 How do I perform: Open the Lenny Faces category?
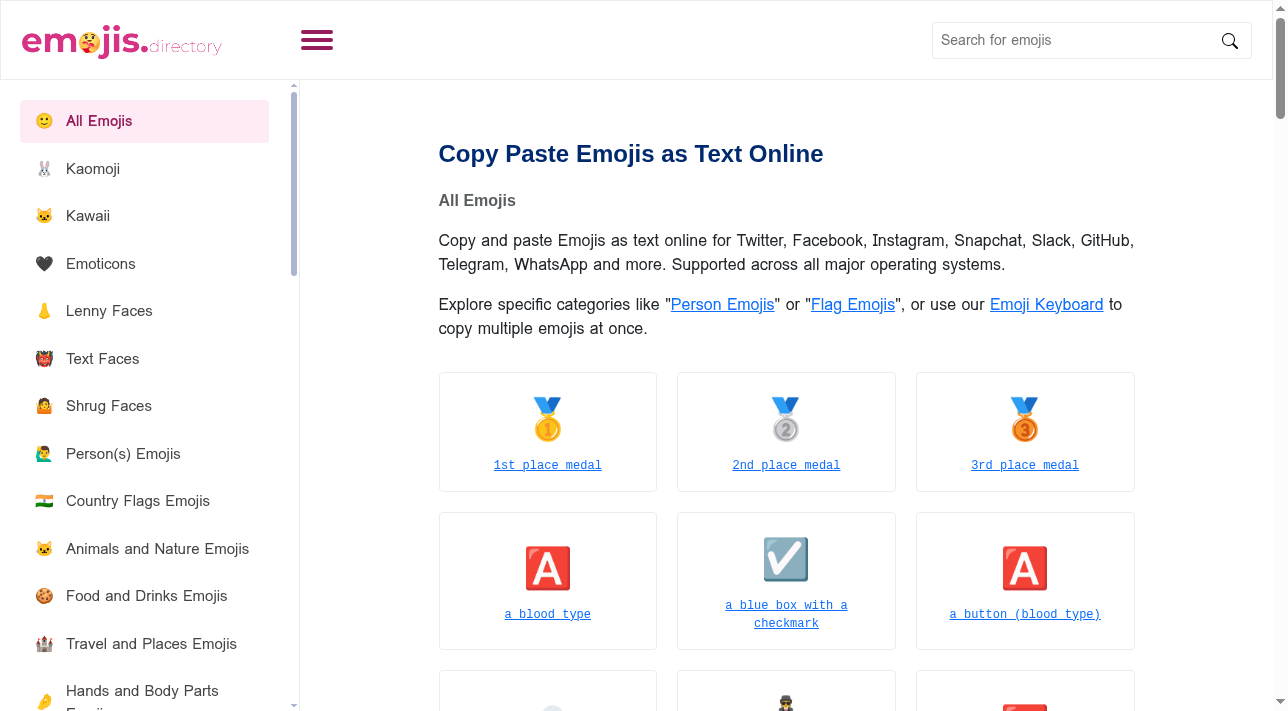pos(144,311)
